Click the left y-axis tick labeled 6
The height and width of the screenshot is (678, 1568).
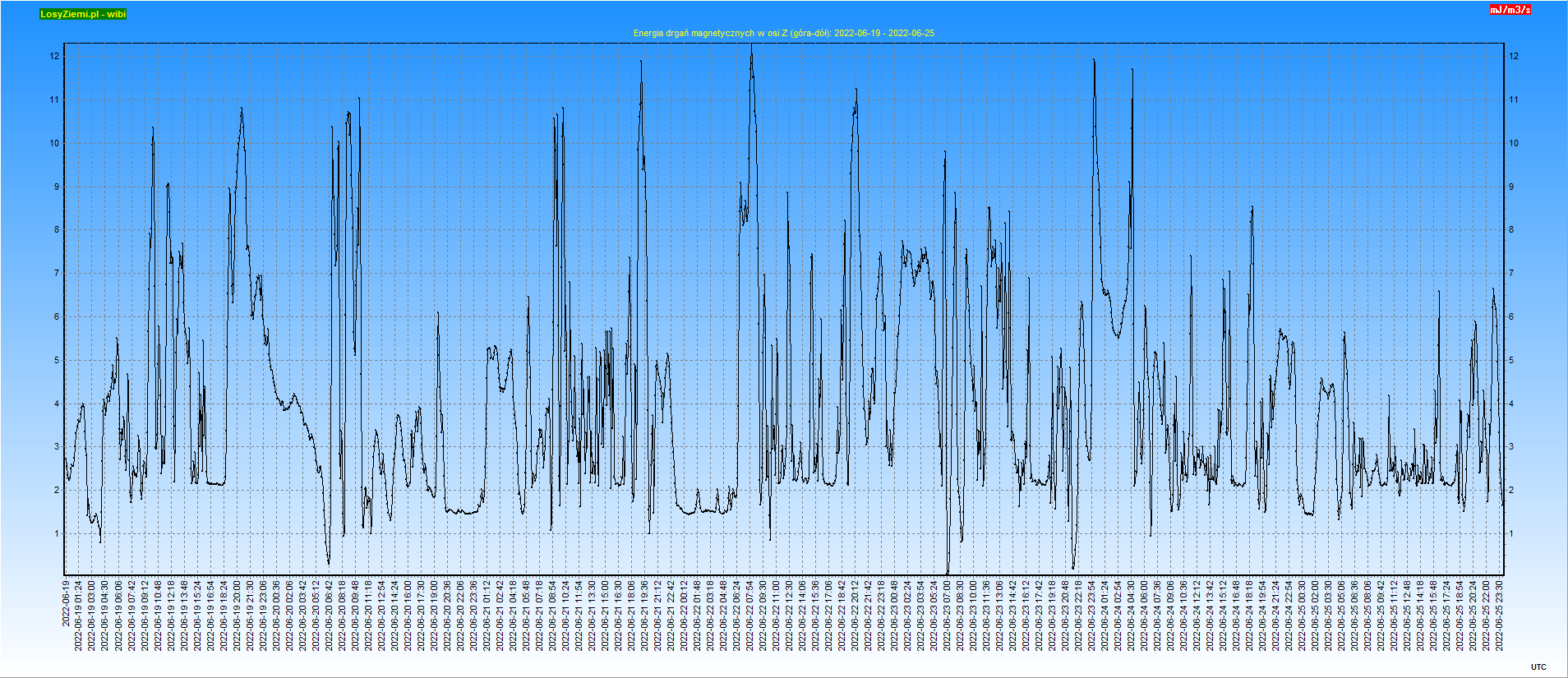57,316
